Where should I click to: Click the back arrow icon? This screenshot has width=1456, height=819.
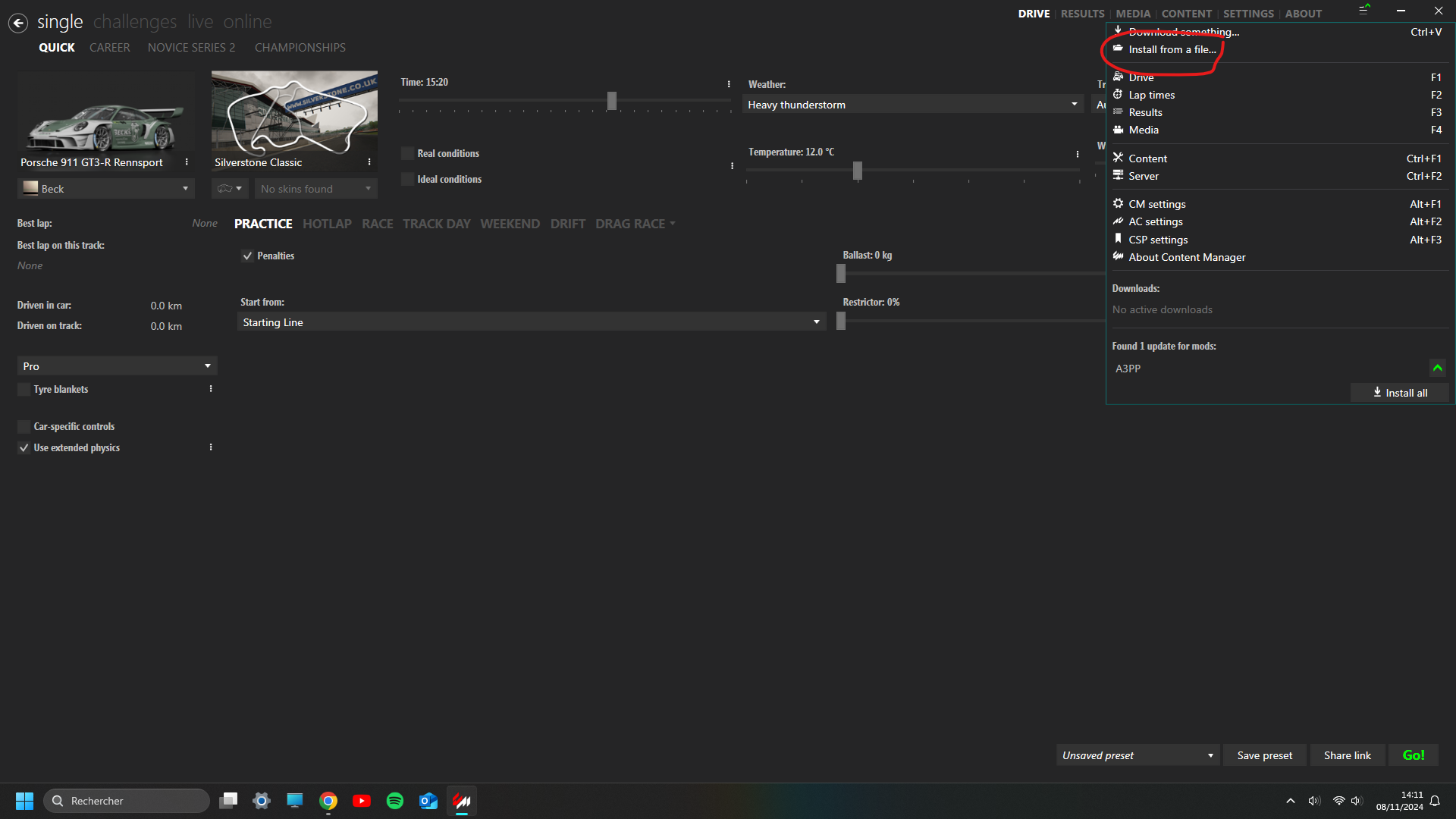18,23
